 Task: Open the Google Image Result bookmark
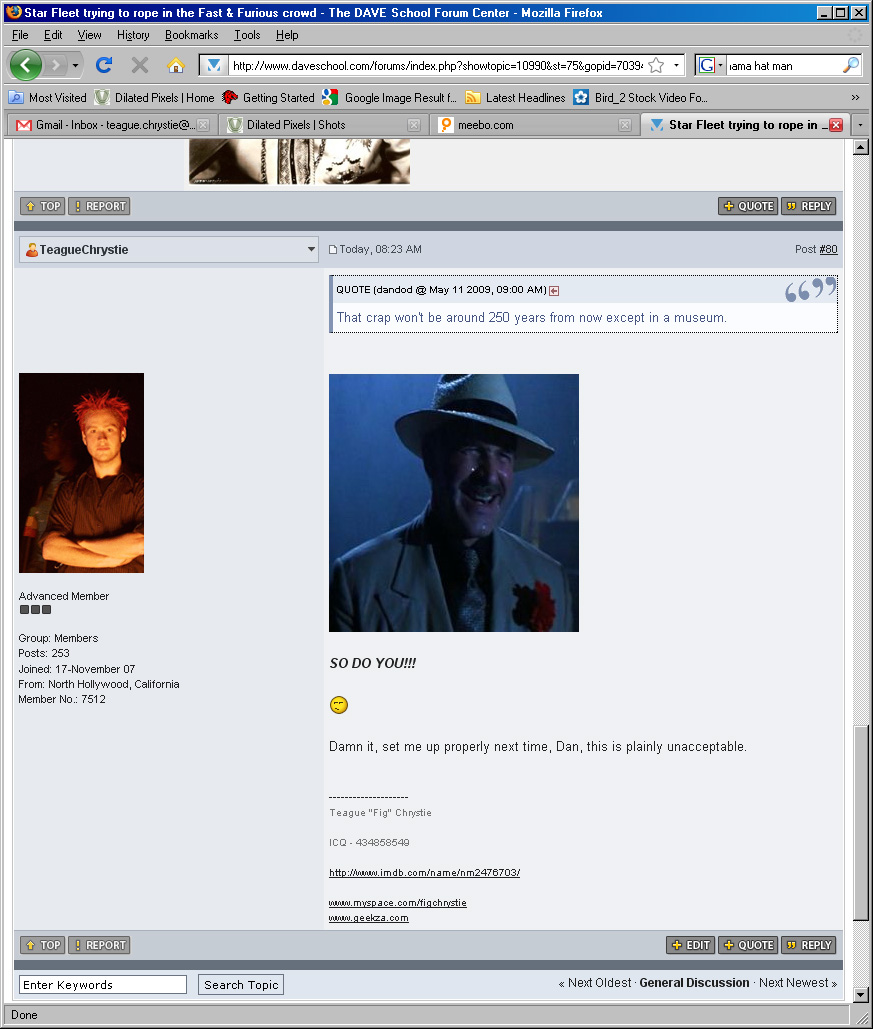coord(390,98)
